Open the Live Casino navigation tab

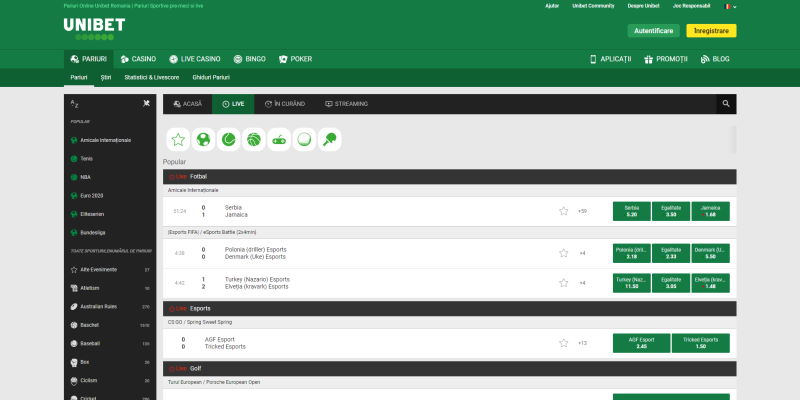click(x=195, y=59)
